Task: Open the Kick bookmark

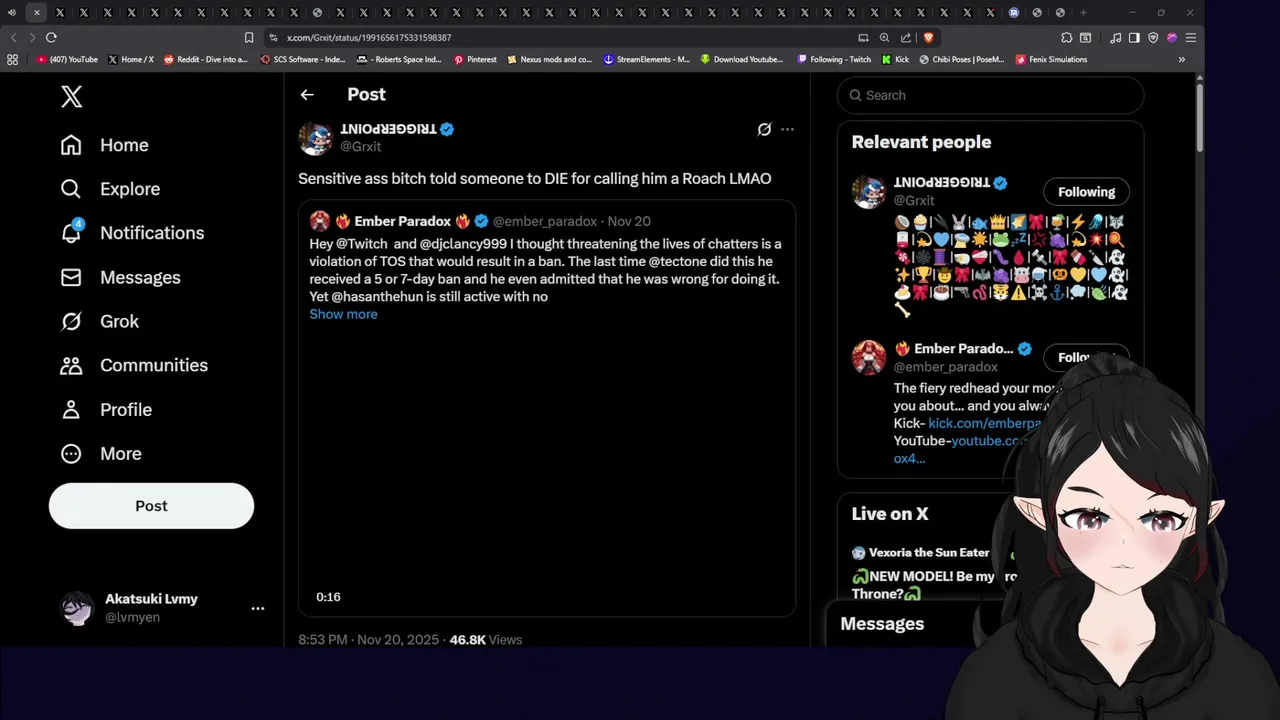Action: (x=895, y=59)
